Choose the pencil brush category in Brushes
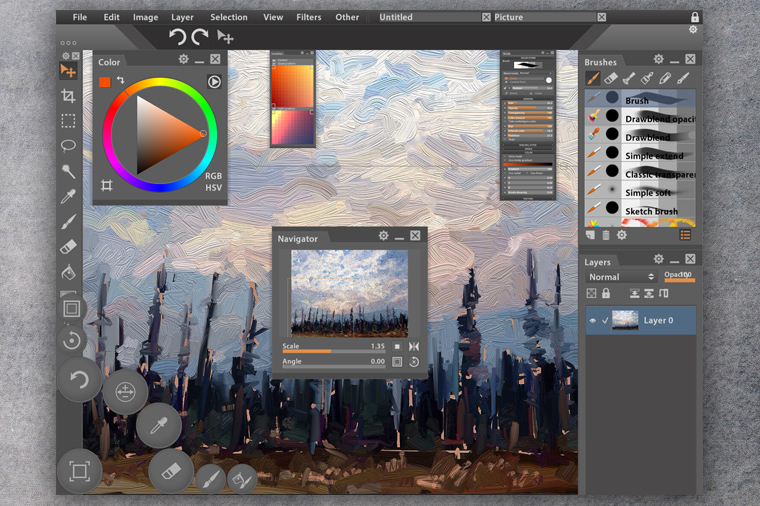Viewport: 760px width, 506px height. pyautogui.click(x=665, y=78)
